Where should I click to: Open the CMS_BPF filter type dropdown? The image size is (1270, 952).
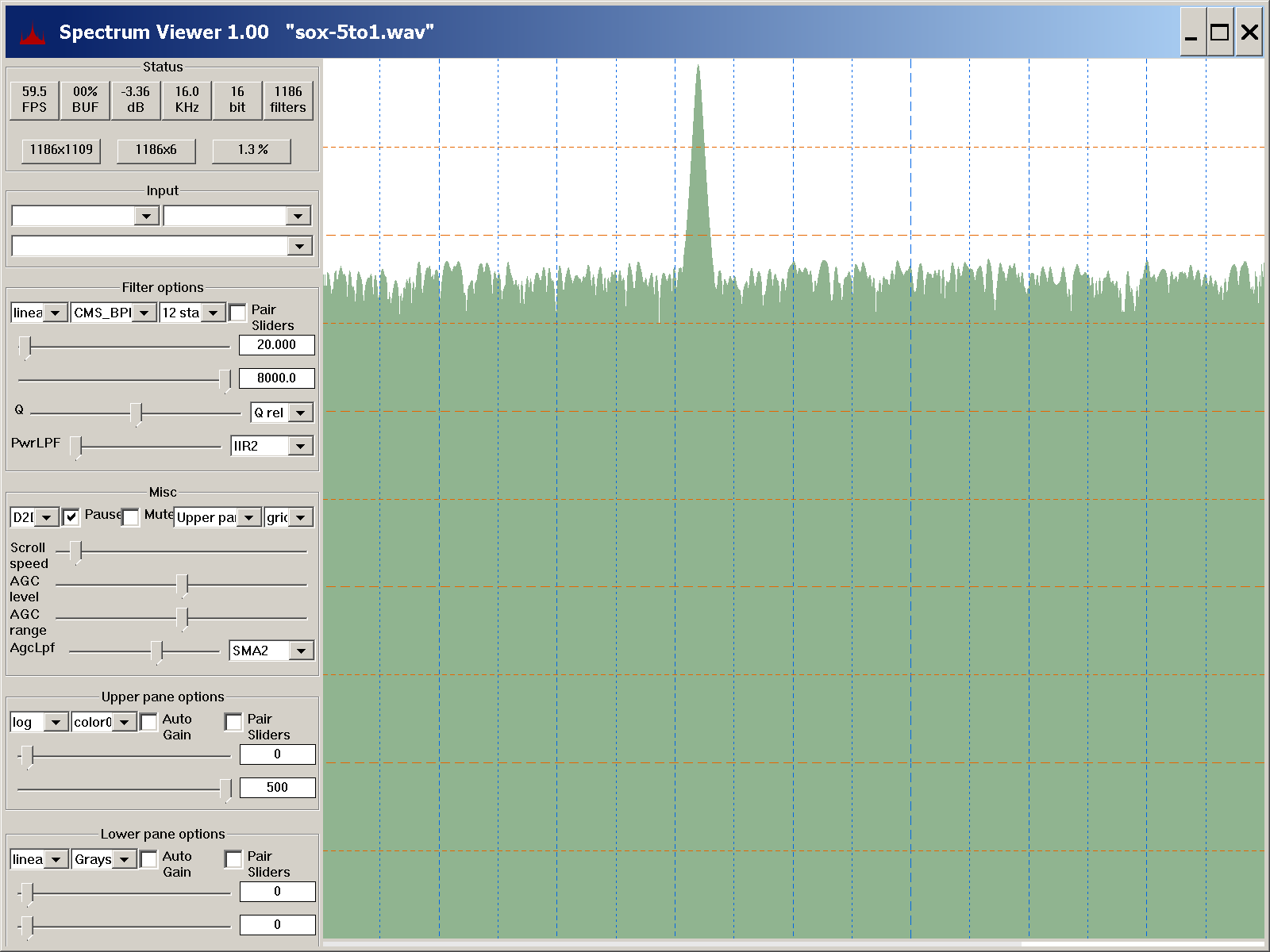coord(144,313)
